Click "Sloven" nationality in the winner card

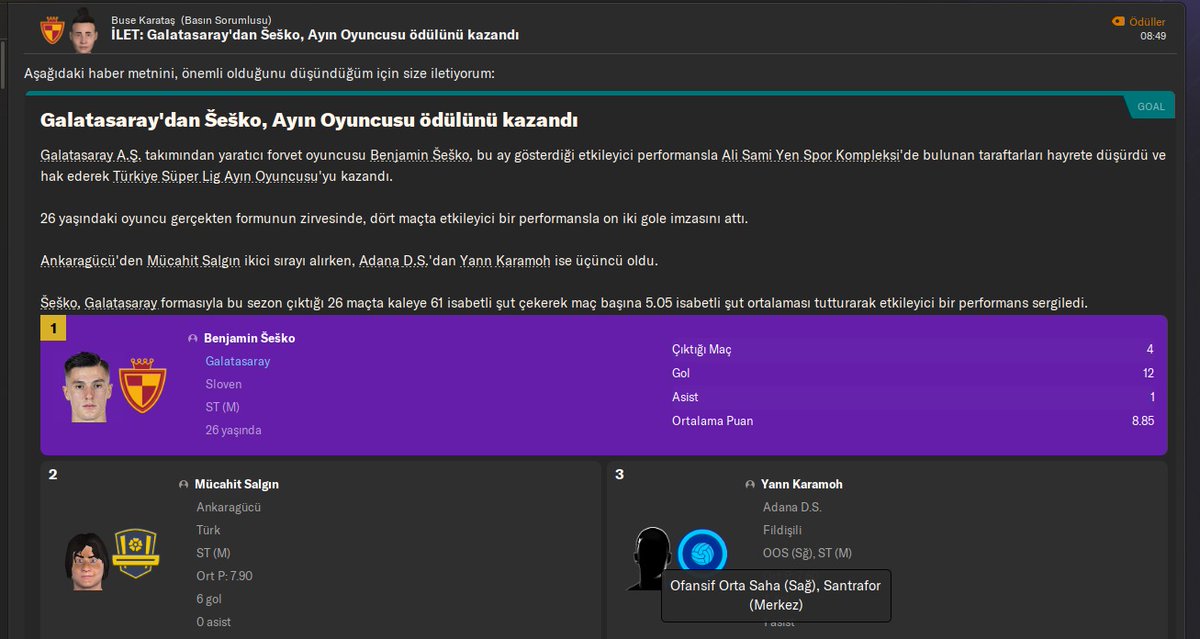click(x=223, y=384)
